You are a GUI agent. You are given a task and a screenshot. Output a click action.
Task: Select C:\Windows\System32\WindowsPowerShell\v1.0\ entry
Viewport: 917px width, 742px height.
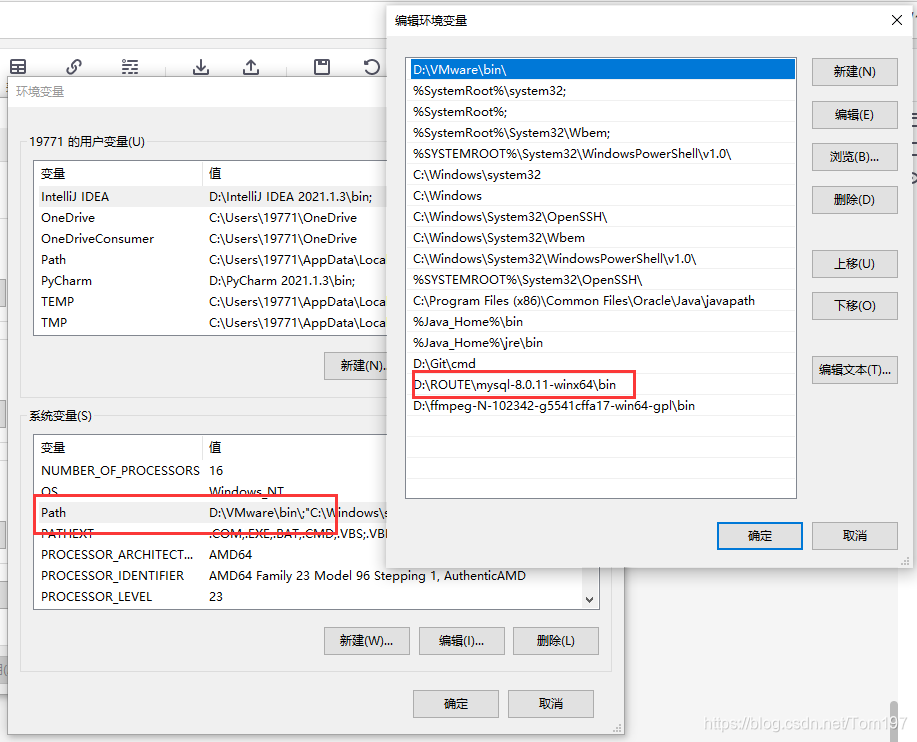602,259
